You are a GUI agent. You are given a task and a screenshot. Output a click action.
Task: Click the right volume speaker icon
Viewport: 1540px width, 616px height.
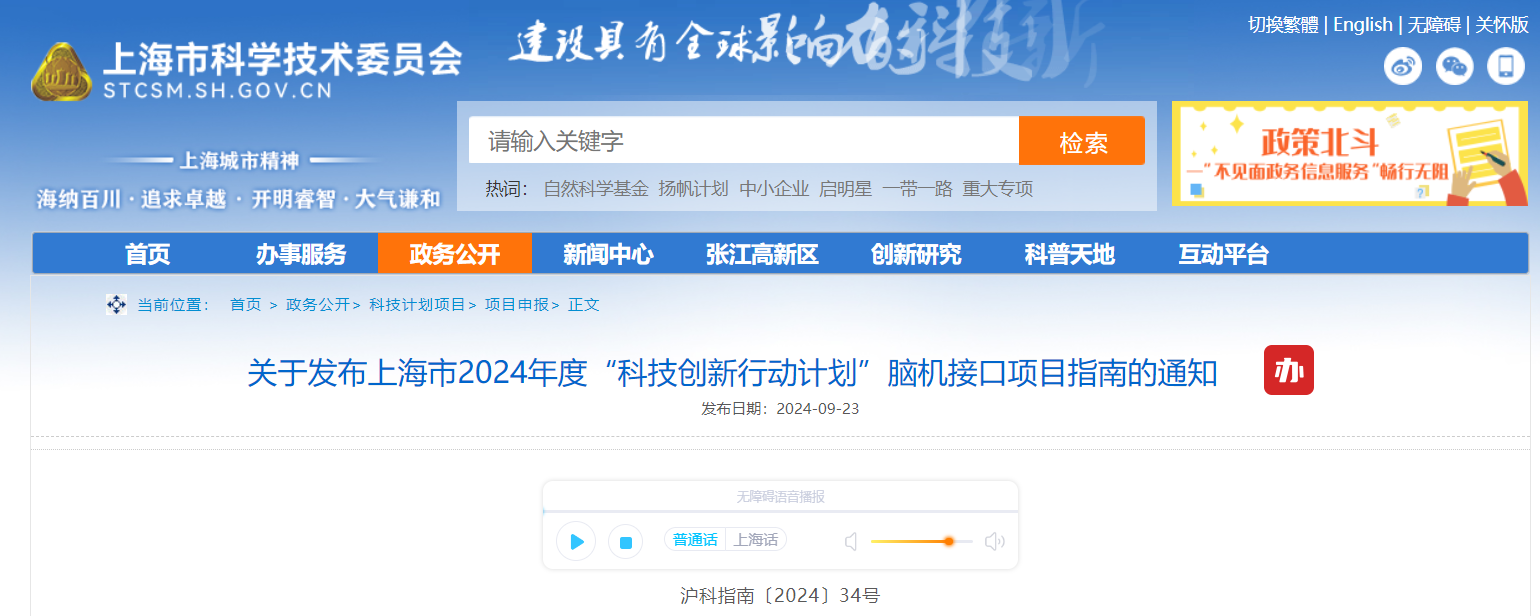pyautogui.click(x=994, y=540)
